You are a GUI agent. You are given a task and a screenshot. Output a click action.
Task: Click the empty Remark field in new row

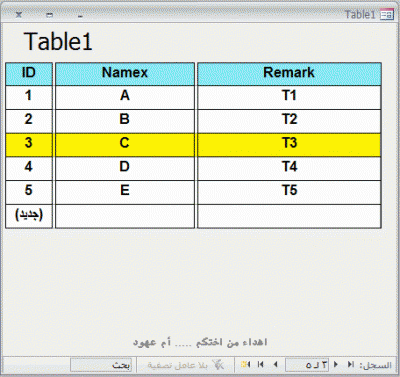pos(289,216)
